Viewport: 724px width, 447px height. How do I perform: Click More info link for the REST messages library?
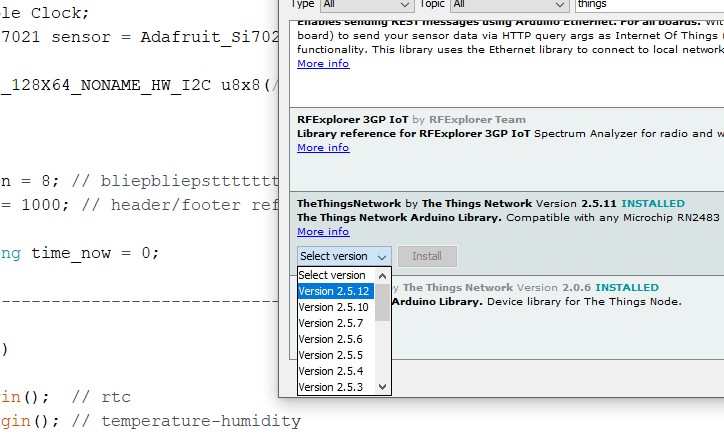coord(323,64)
